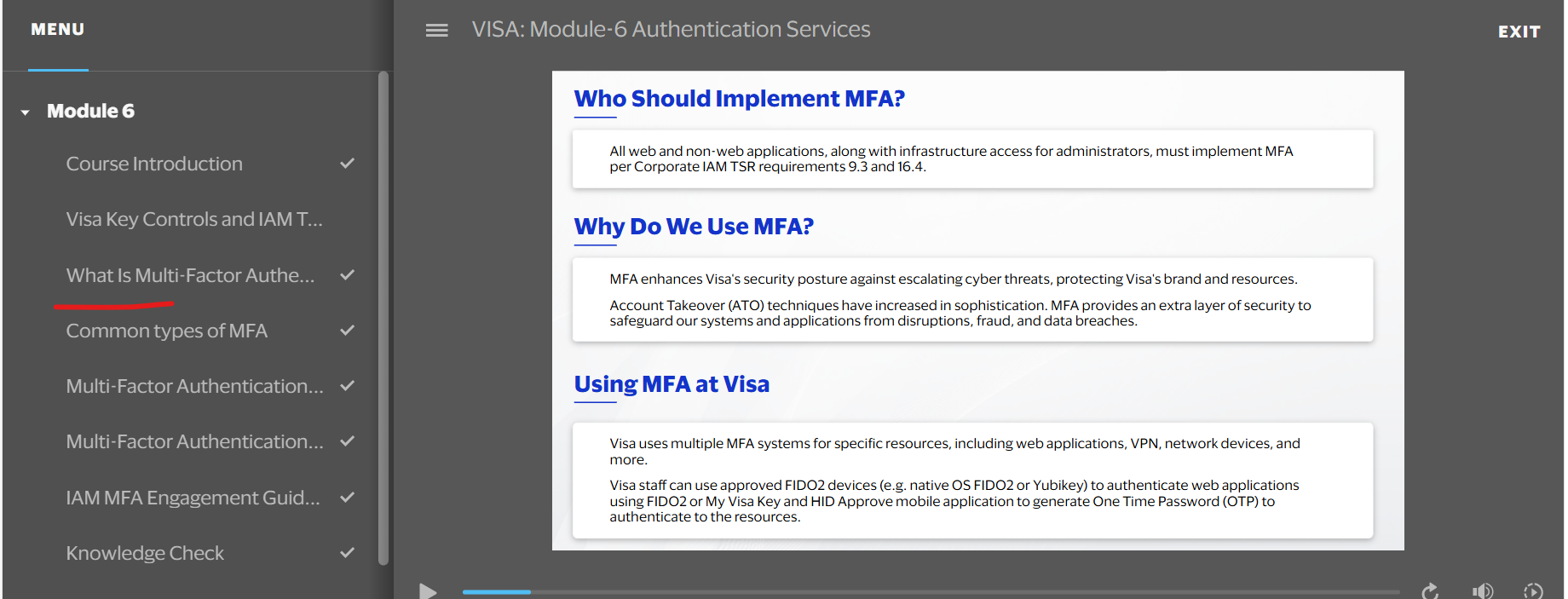Click the Who Should Implement MFA? heading
1568x599 pixels.
739,99
